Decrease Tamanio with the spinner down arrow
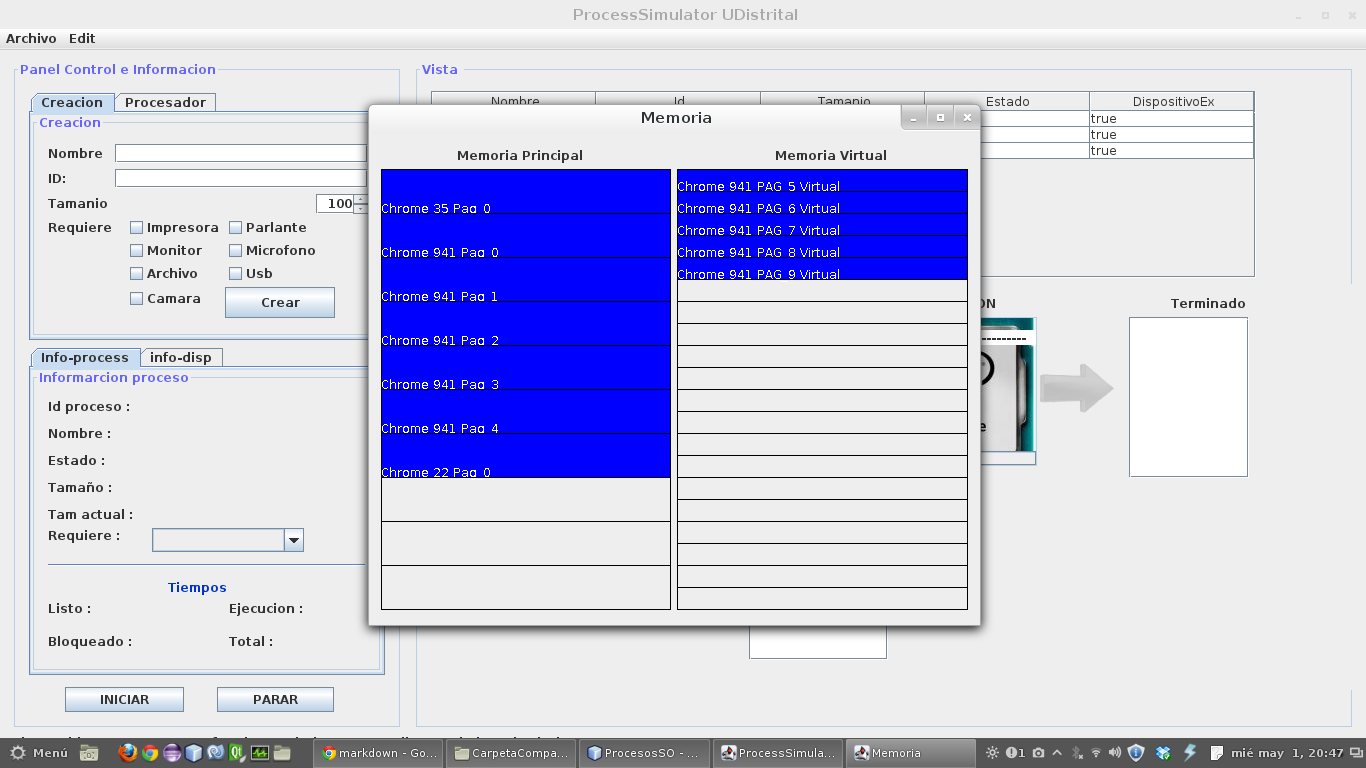The image size is (1366, 768). [x=361, y=209]
